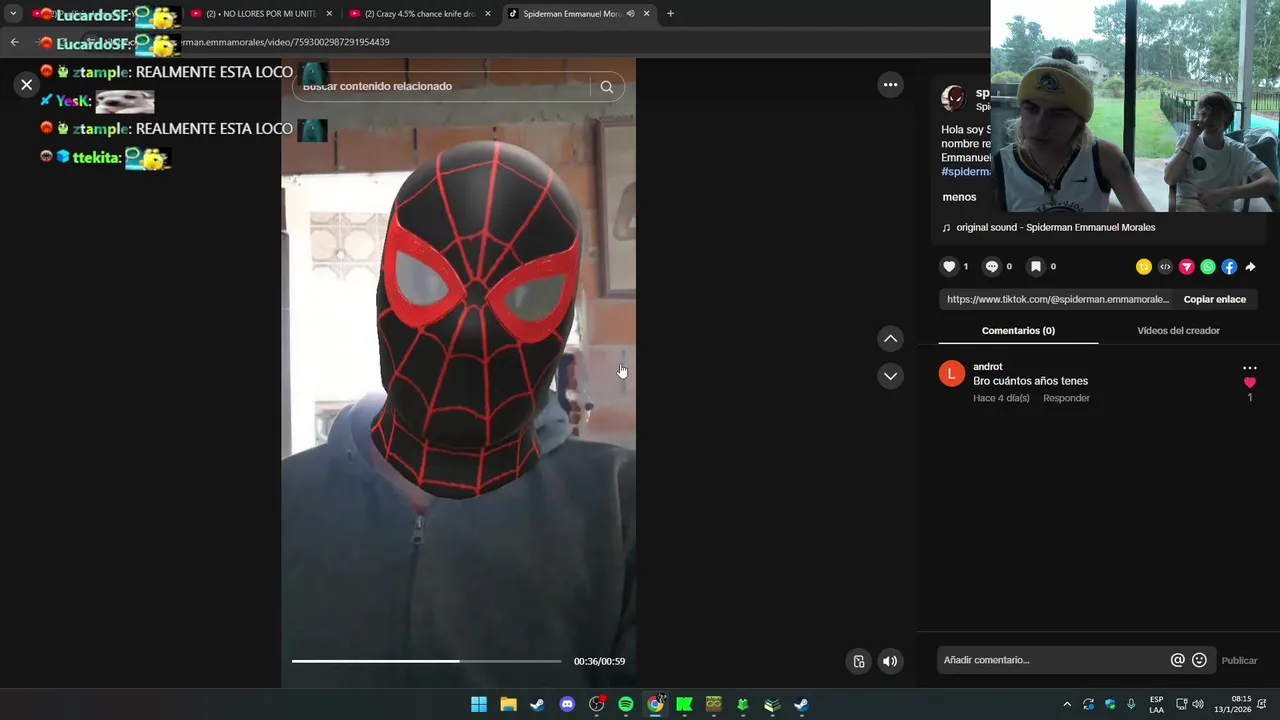
Task: Go to next video with down arrow
Action: tap(890, 376)
